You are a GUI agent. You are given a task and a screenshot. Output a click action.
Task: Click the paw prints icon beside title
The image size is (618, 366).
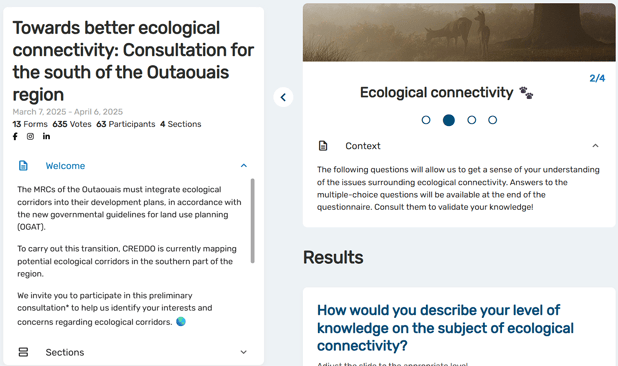pos(526,93)
